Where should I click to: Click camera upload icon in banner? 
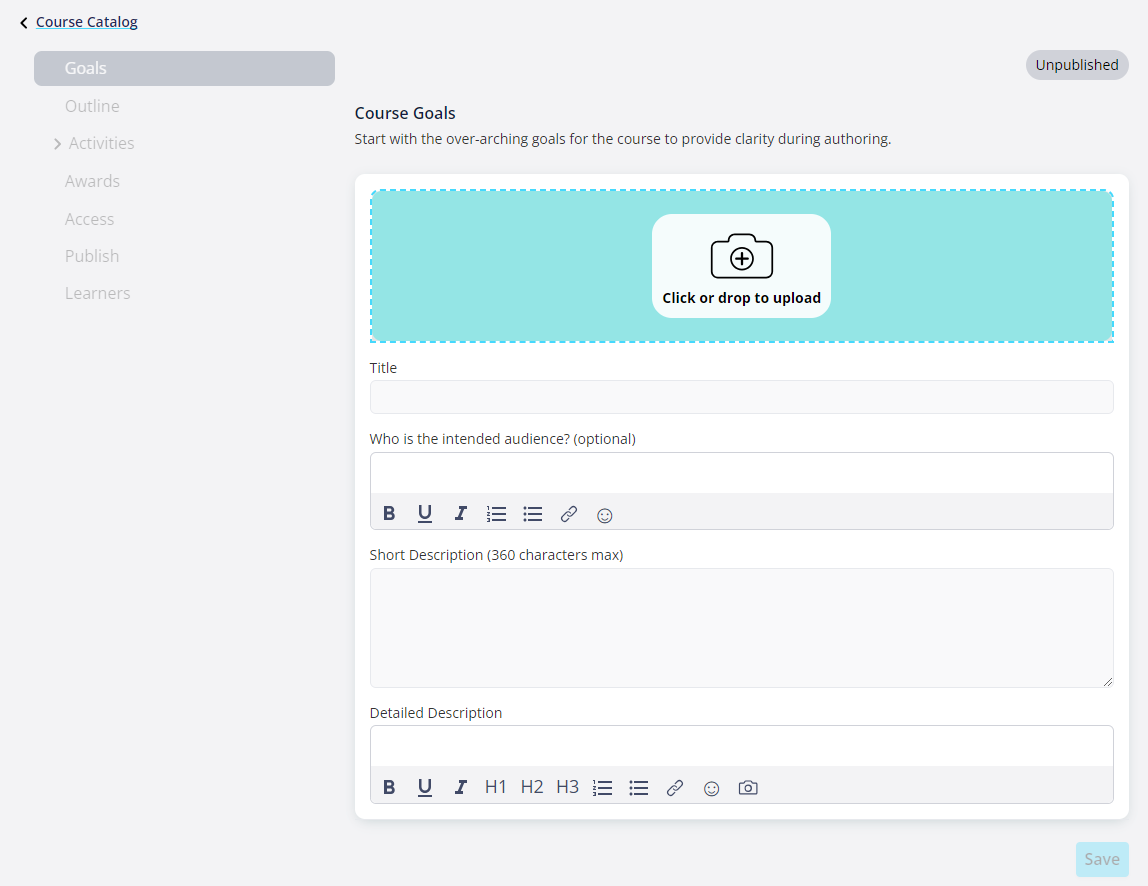coord(742,256)
